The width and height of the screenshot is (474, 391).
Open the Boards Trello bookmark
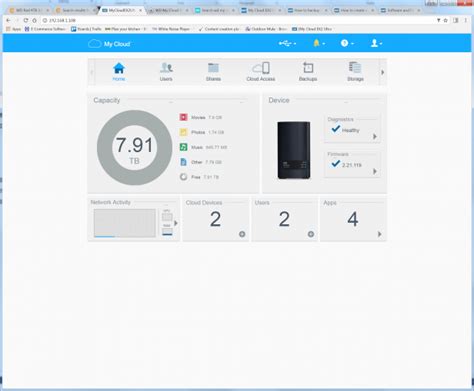pos(86,29)
